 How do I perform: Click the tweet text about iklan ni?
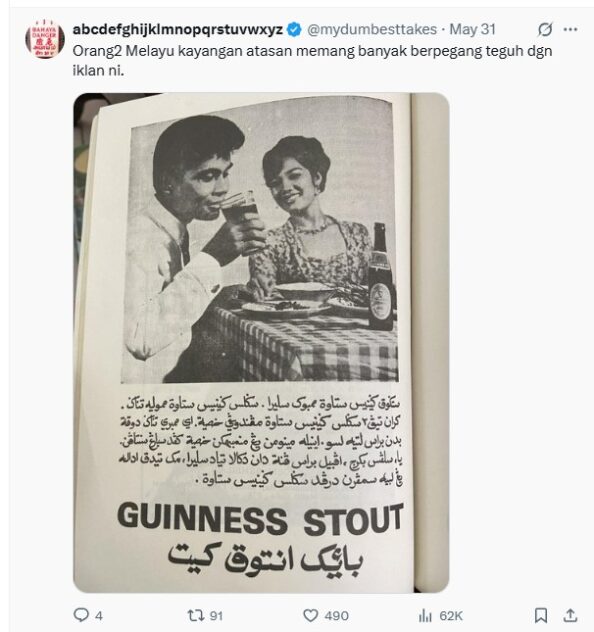pyautogui.click(x=312, y=60)
